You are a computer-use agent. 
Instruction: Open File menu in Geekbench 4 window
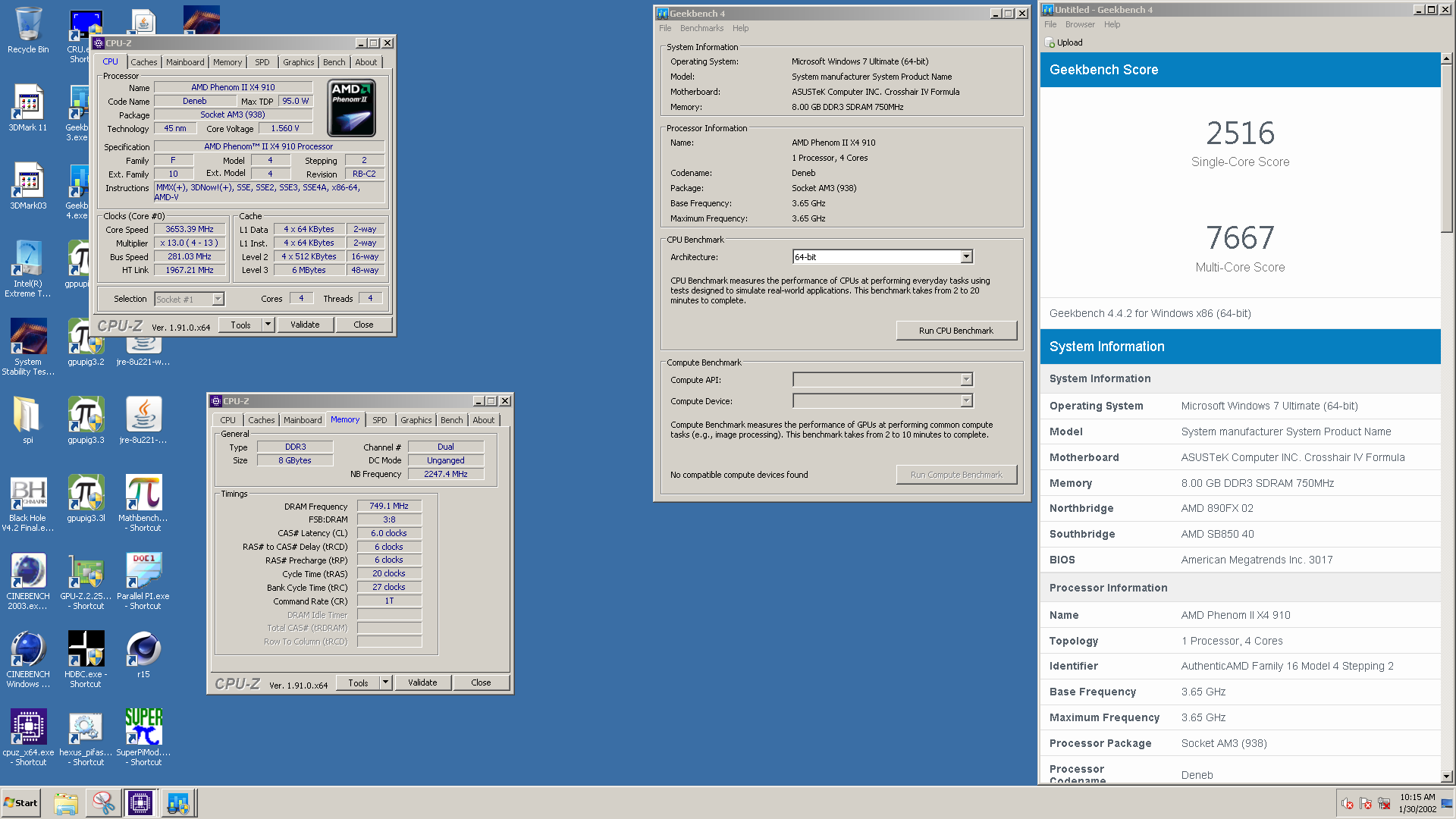[665, 28]
